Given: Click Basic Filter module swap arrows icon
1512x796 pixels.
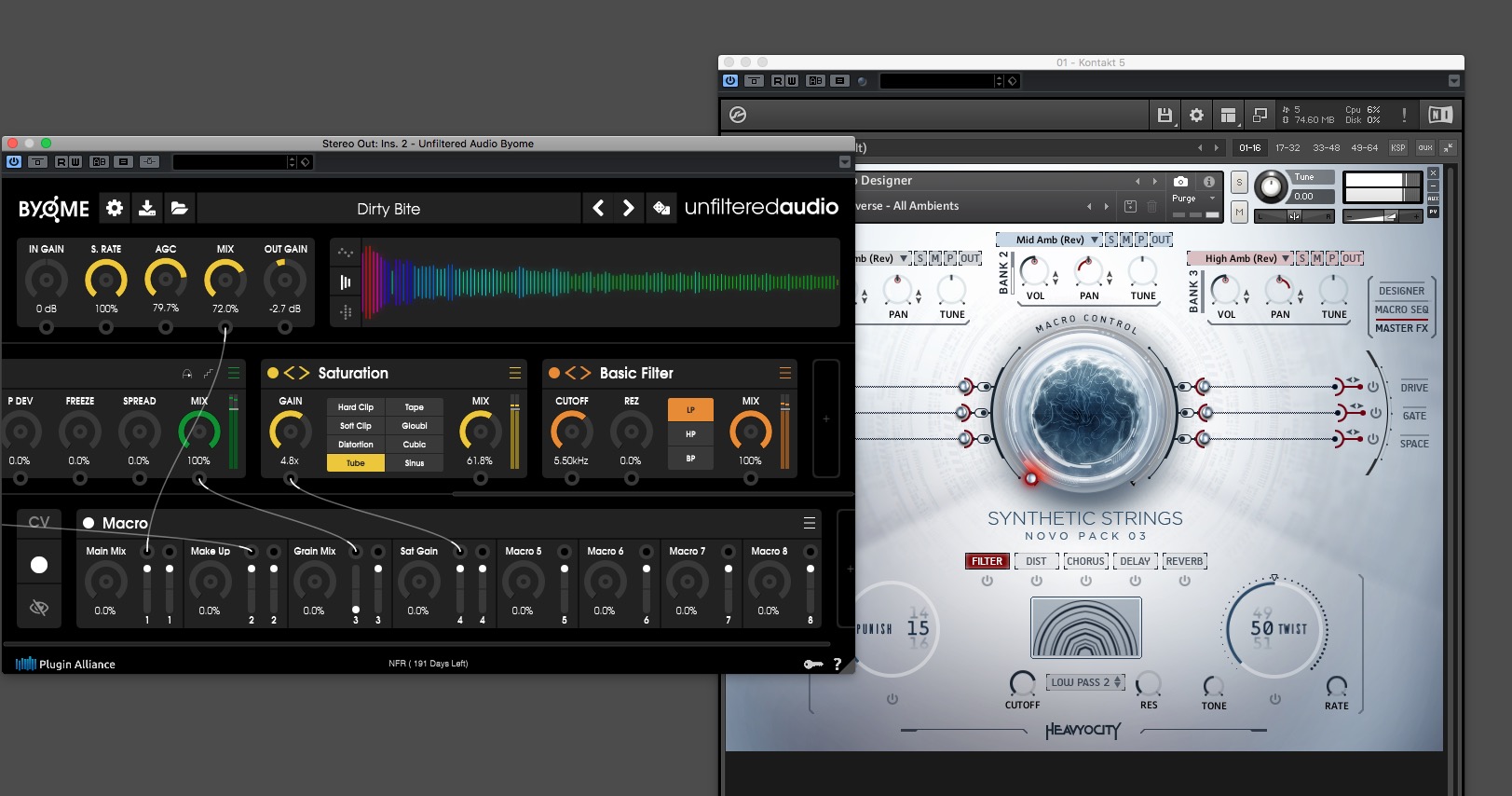Looking at the screenshot, I should tap(578, 373).
